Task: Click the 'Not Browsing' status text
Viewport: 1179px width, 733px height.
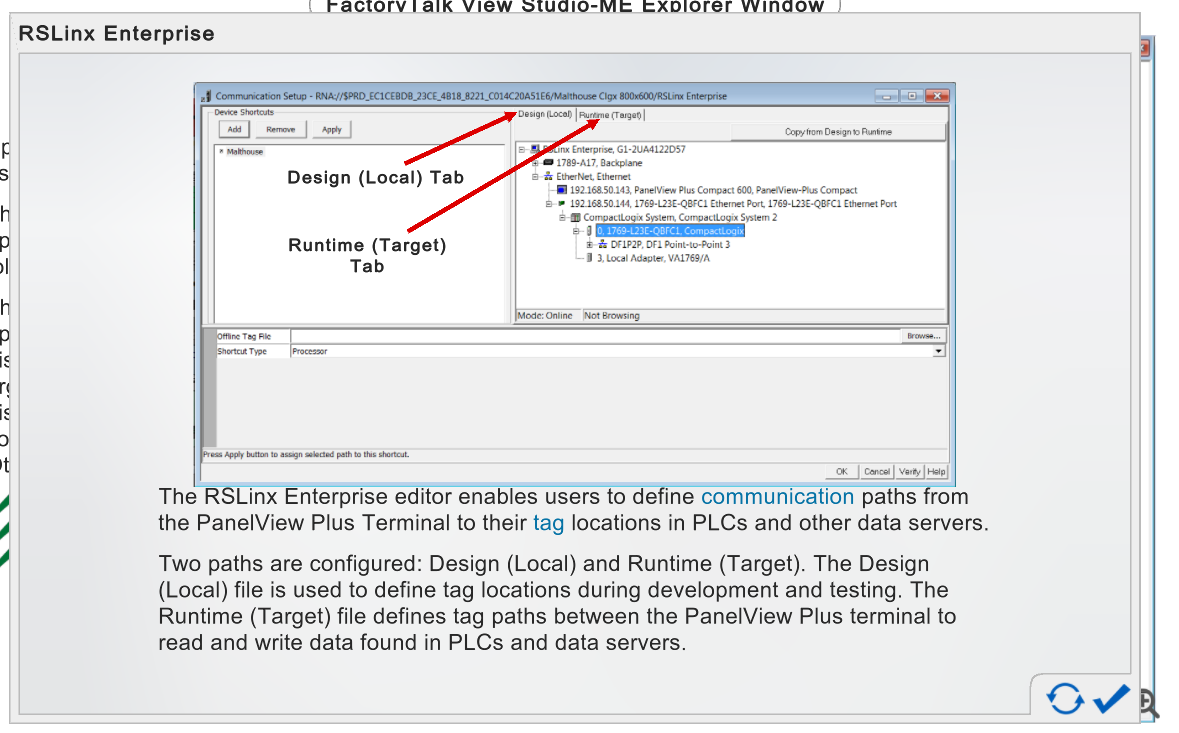Action: (x=611, y=316)
